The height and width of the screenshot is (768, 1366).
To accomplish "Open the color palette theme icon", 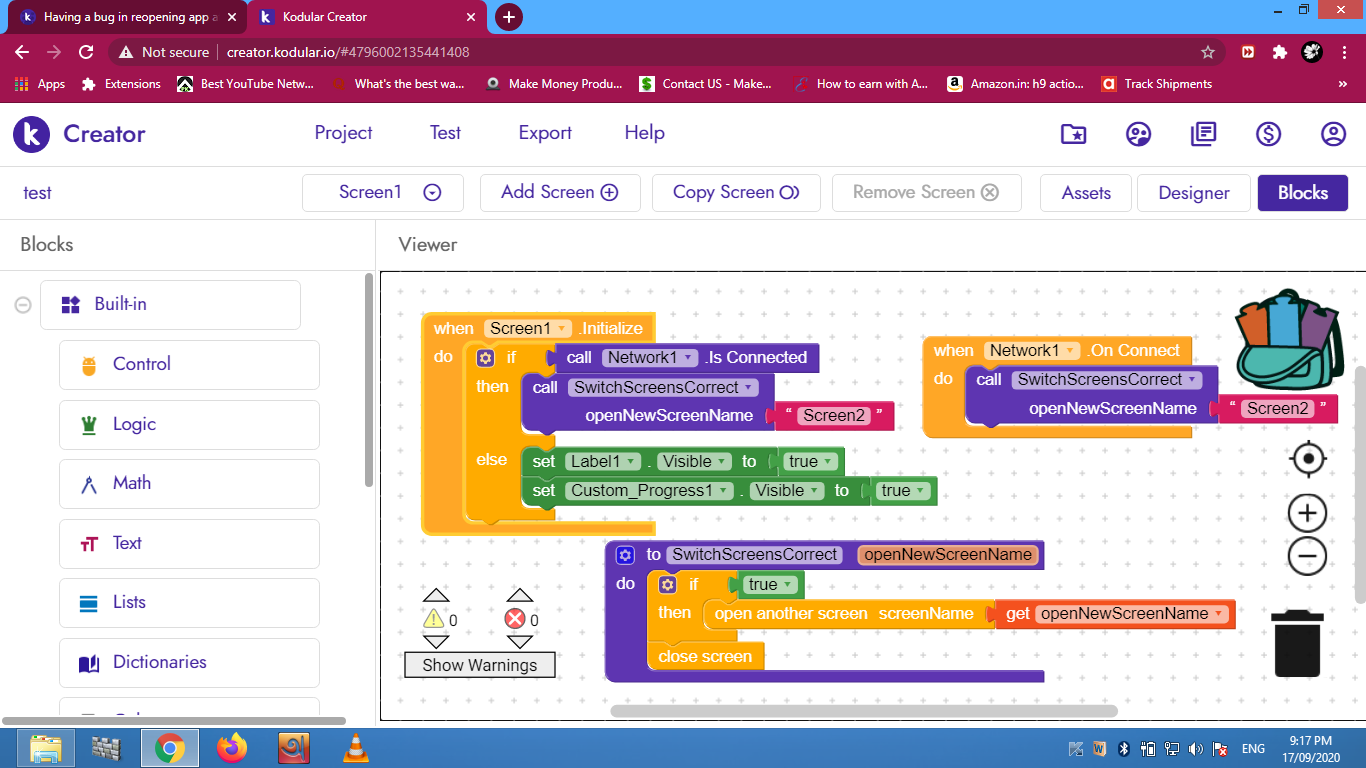I will coord(1138,134).
